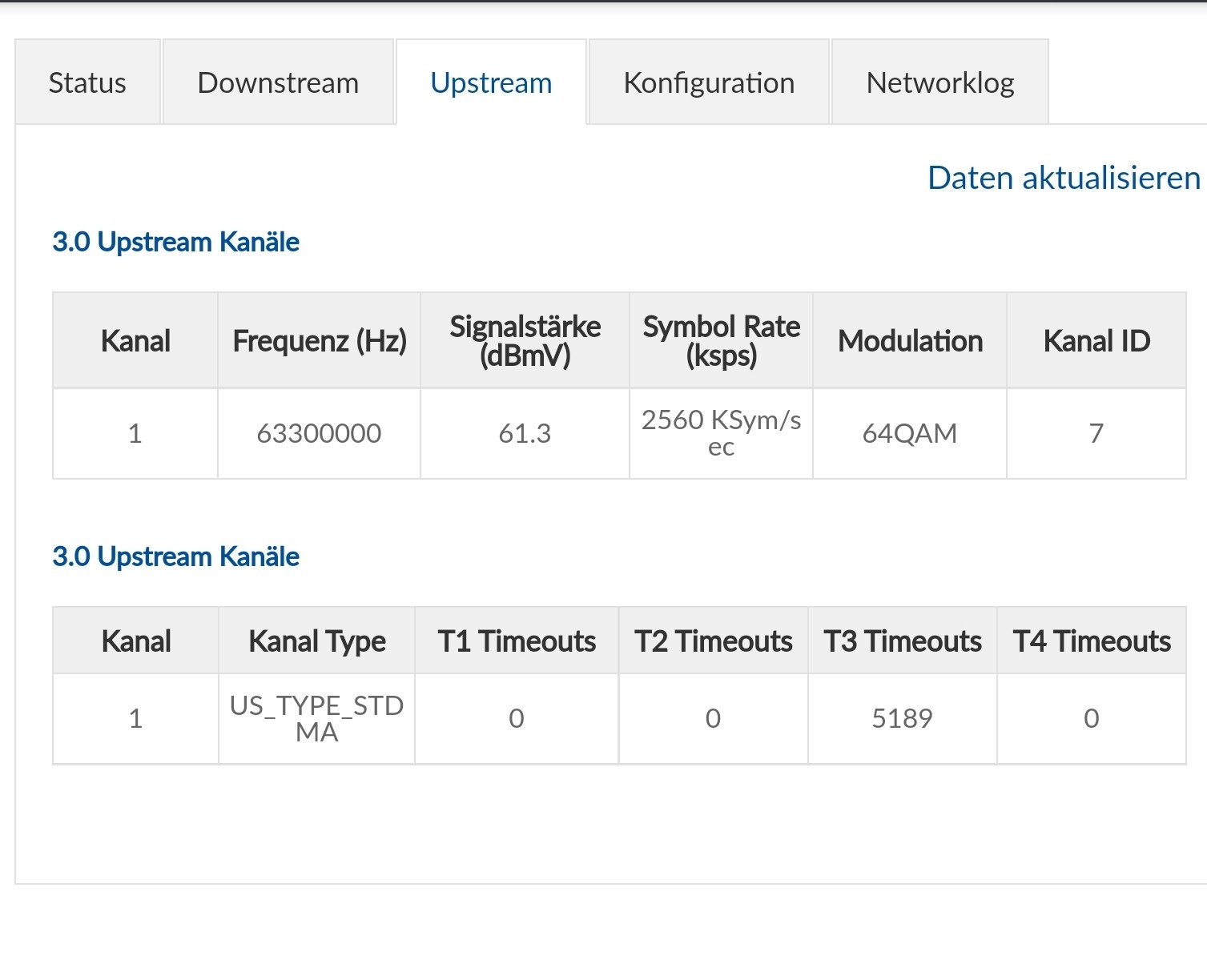
Task: Click the Kanal ID column header
Action: (1096, 341)
